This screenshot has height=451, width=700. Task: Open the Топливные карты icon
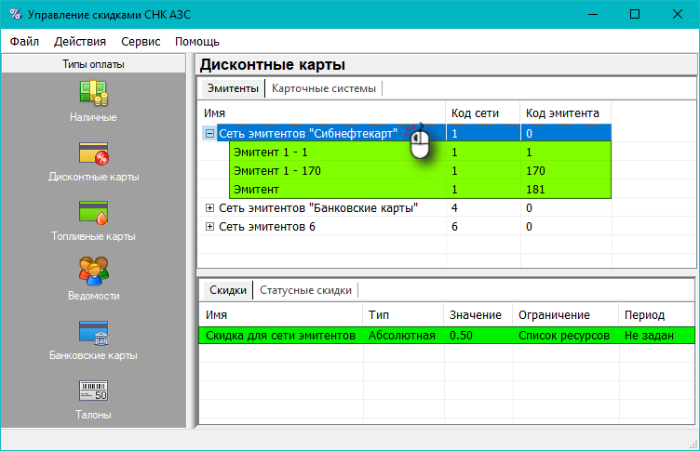pyautogui.click(x=93, y=214)
